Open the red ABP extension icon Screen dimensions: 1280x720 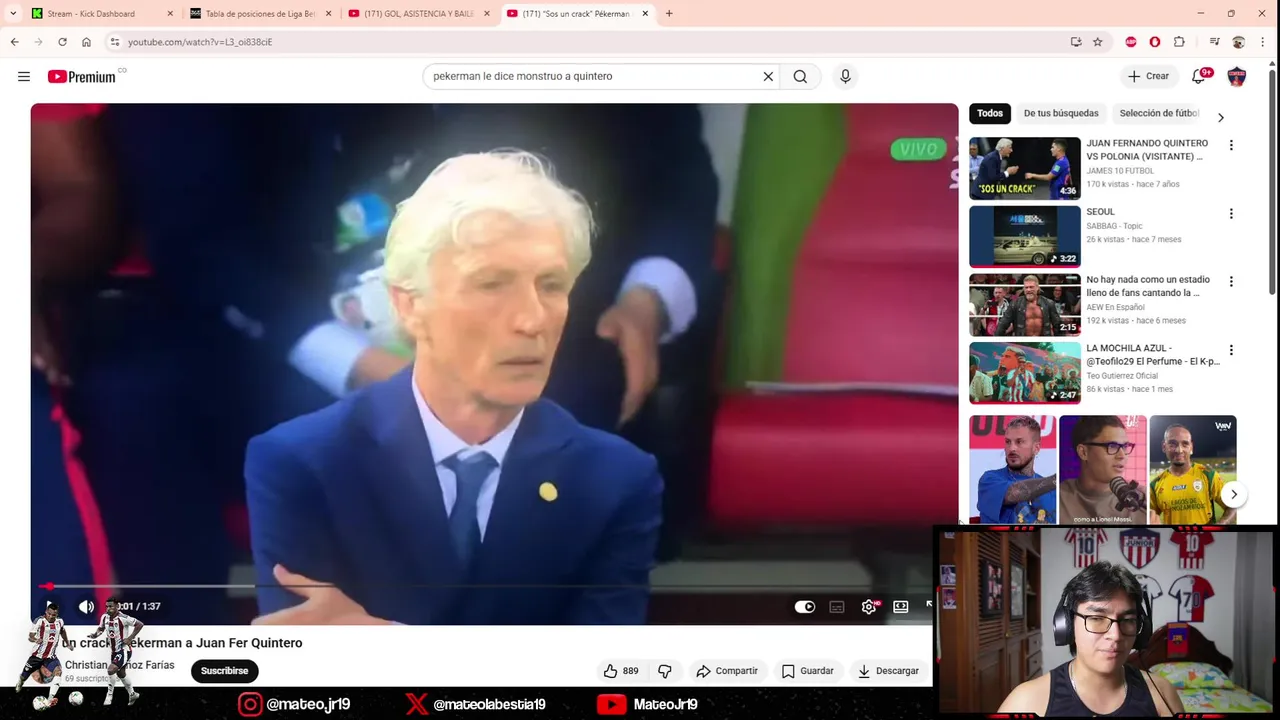1131,42
